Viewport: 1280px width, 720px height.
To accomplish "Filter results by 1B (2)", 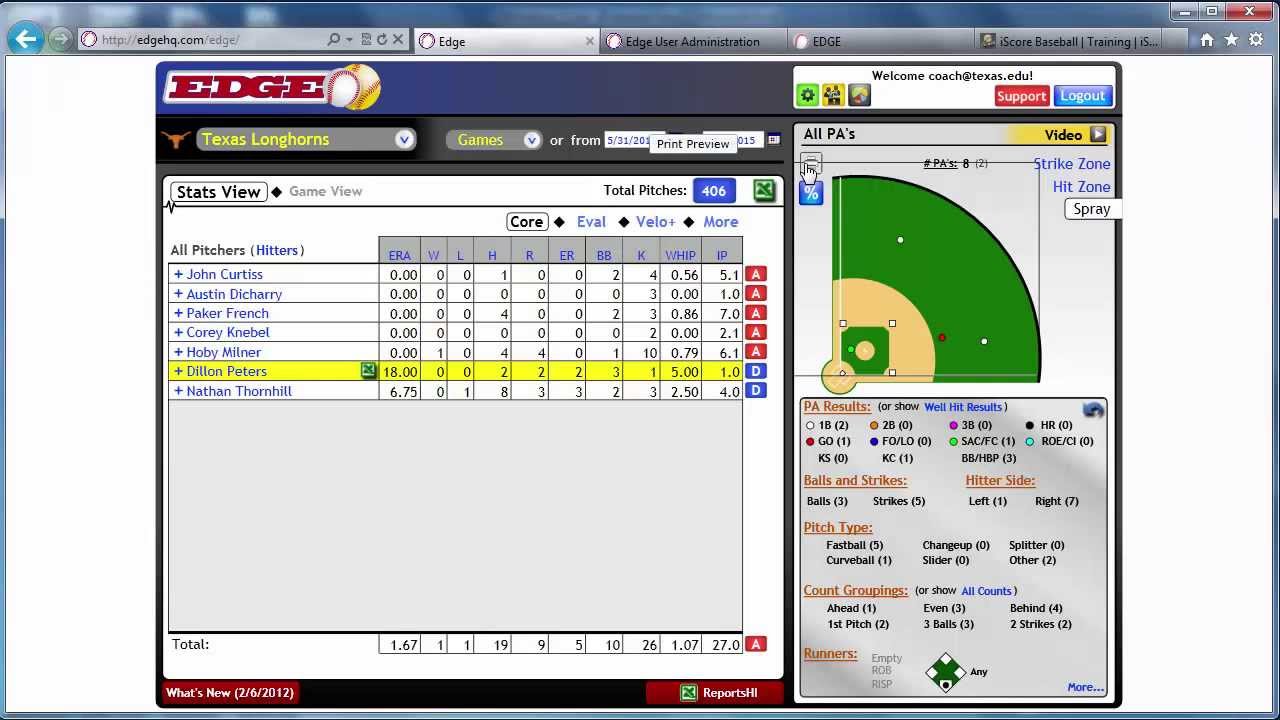I will (x=827, y=425).
